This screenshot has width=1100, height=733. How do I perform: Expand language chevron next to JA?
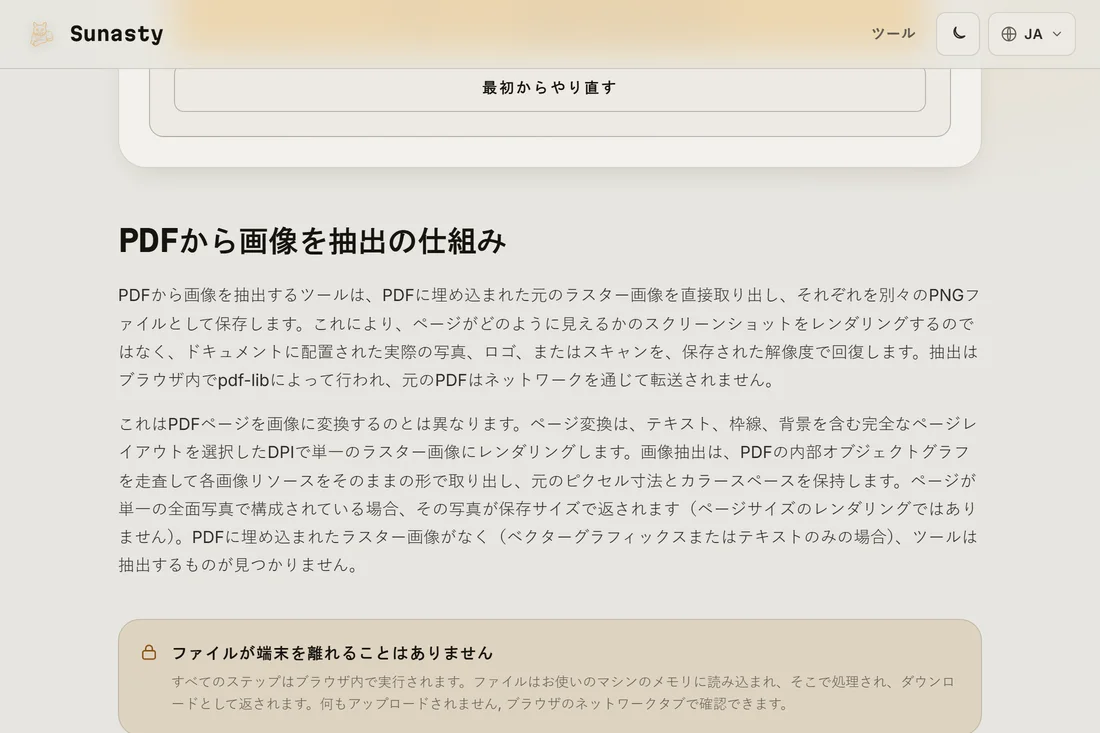coord(1057,34)
